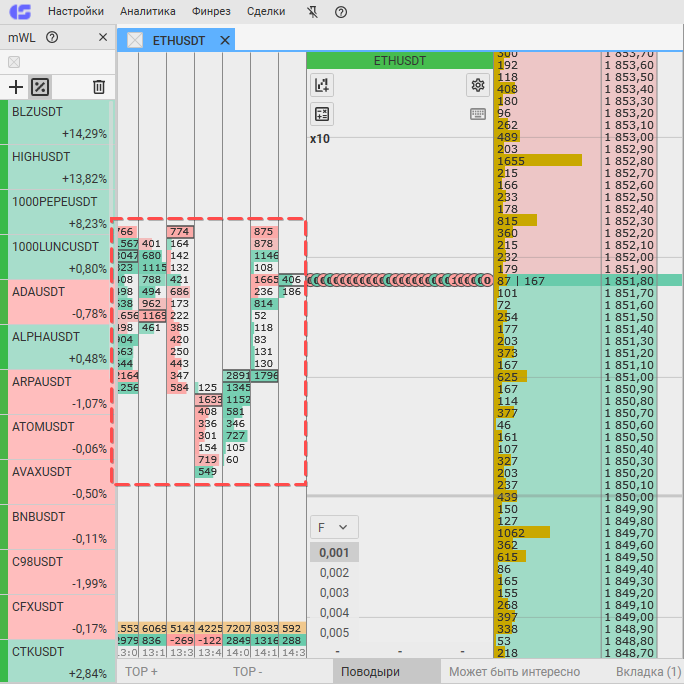Delete watchlist items with trash icon

pos(99,87)
